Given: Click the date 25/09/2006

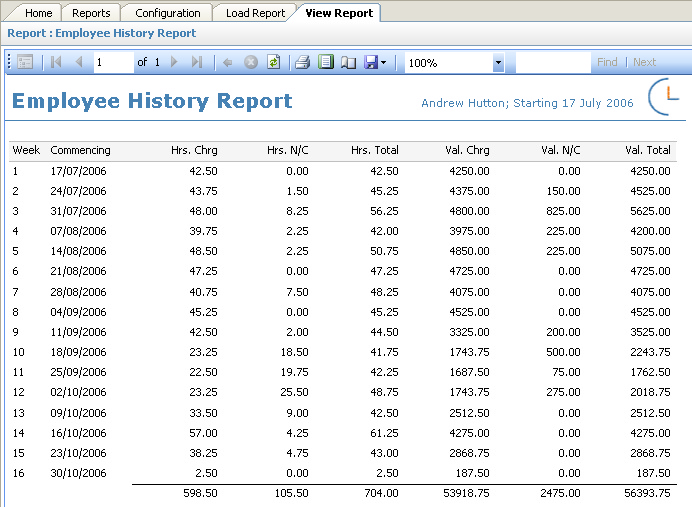Looking at the screenshot, I should (78, 372).
